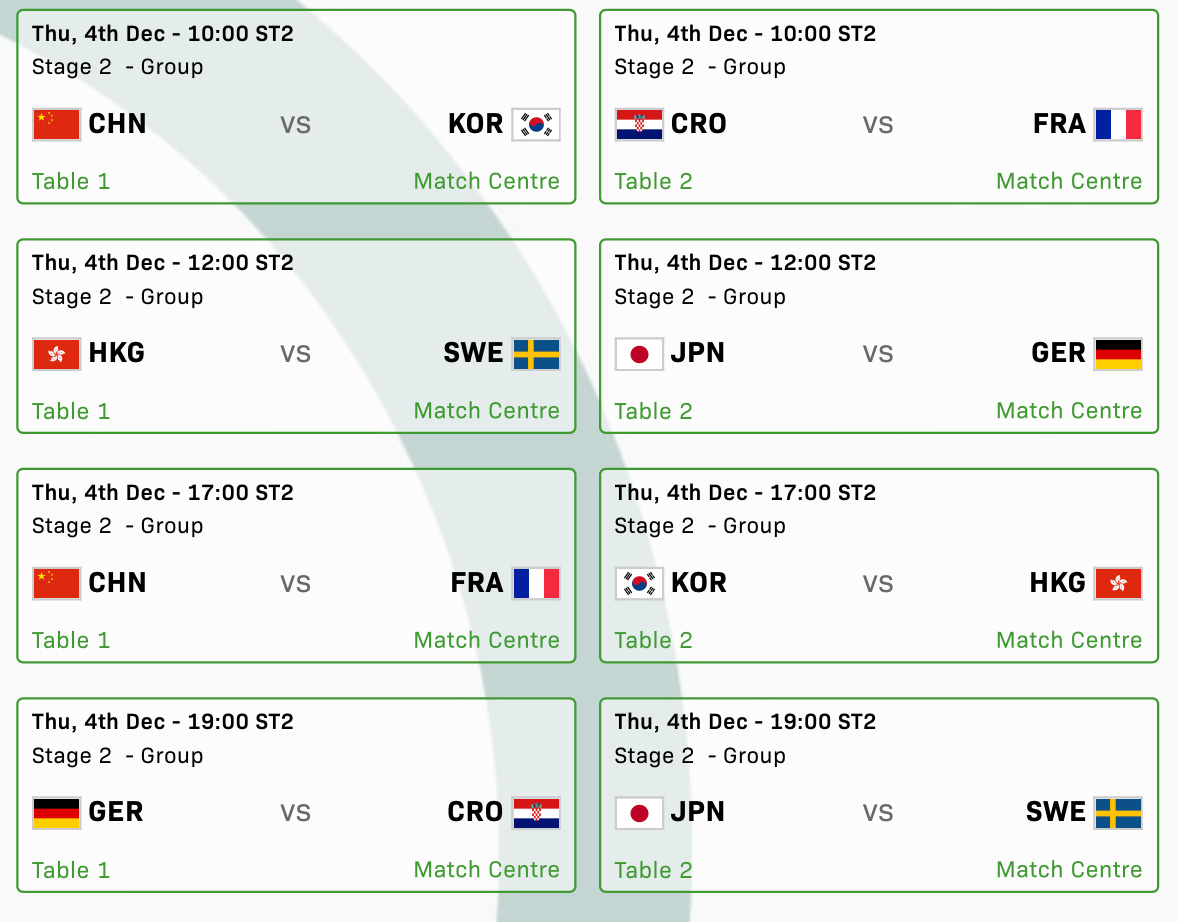
Task: Select Table 2 link in JPN vs SWE card
Action: point(653,870)
